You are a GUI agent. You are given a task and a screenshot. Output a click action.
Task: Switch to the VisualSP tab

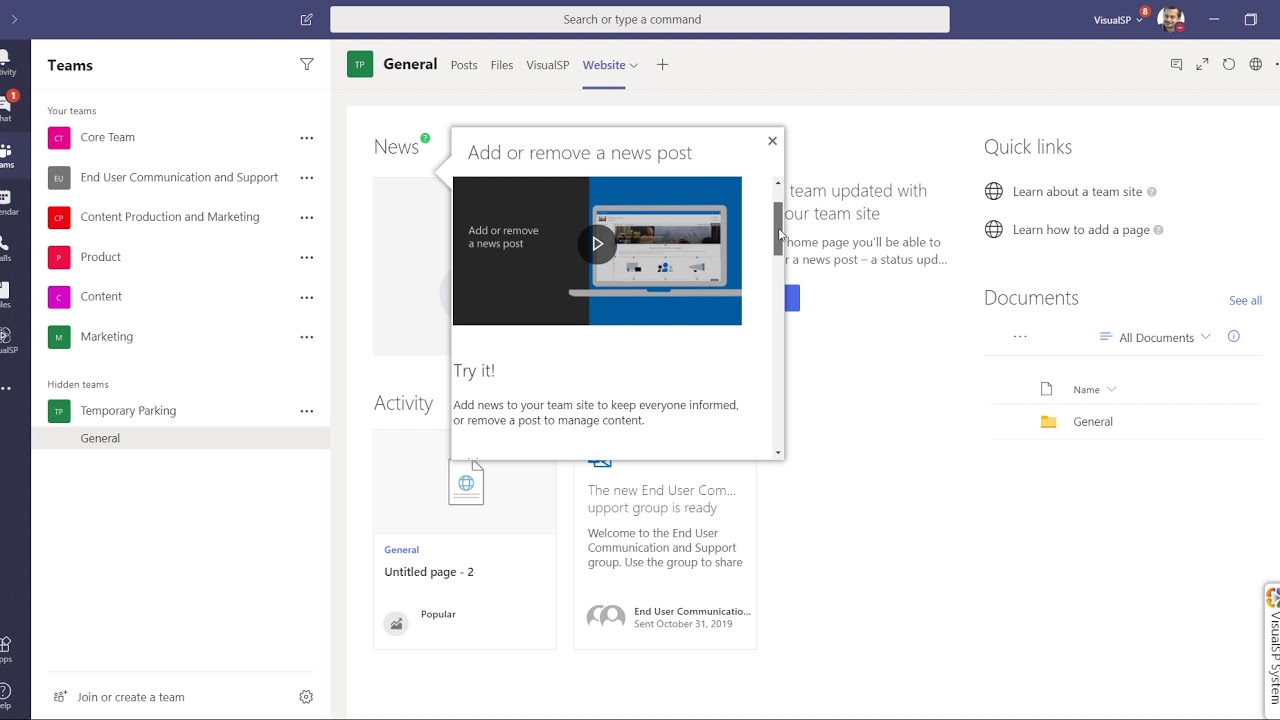click(x=548, y=65)
